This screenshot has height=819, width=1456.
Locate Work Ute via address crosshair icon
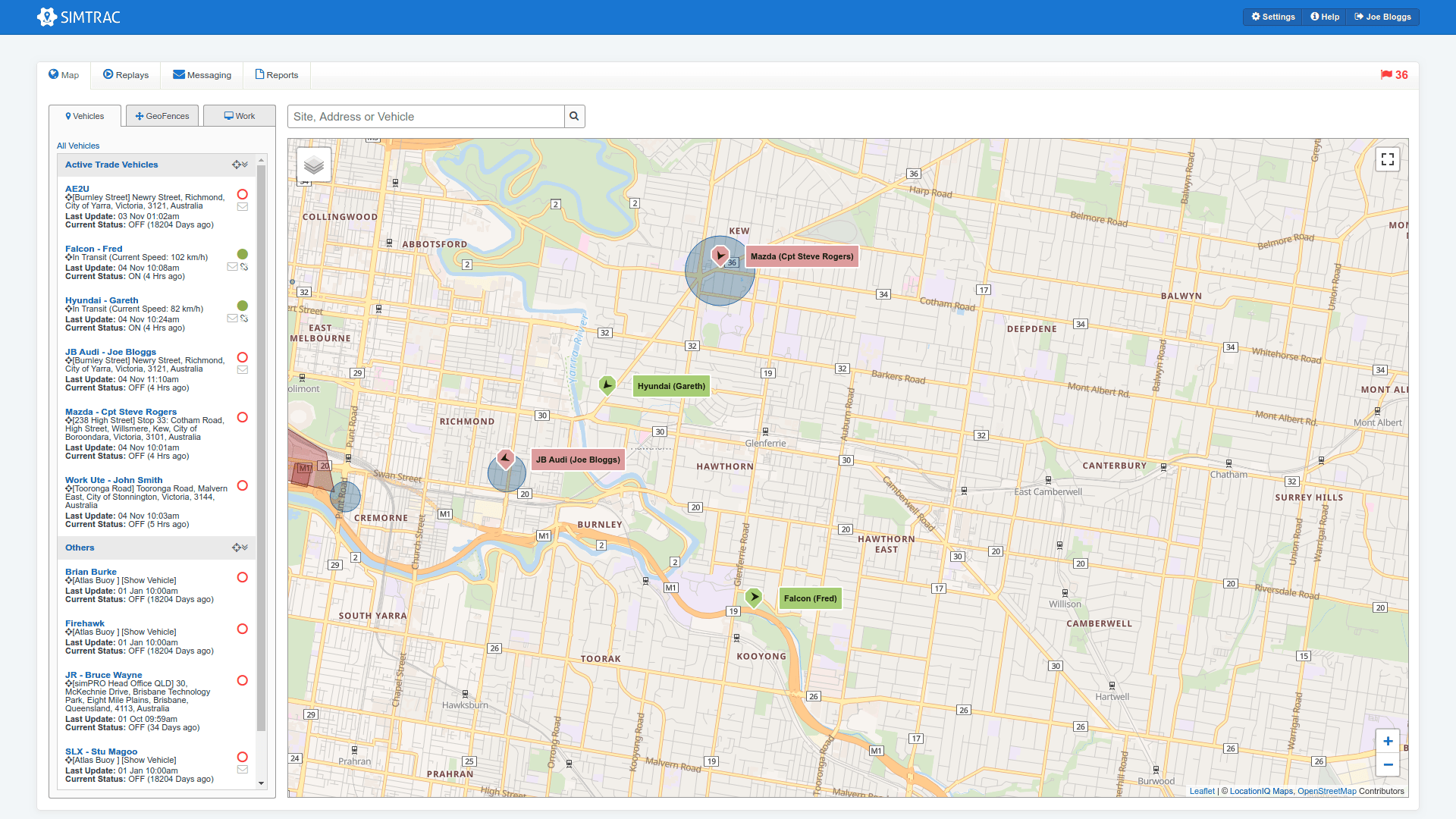(x=69, y=488)
